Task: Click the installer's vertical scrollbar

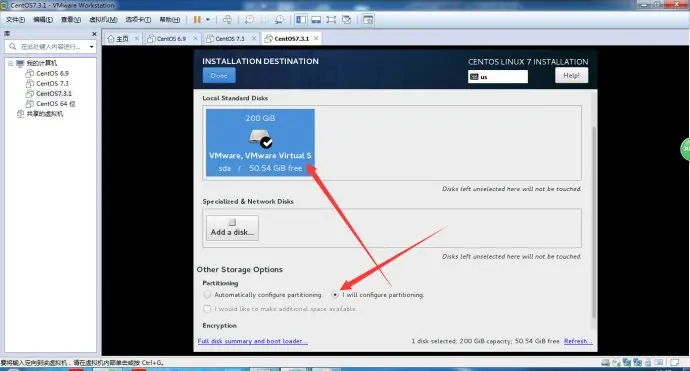Action: coord(593,222)
